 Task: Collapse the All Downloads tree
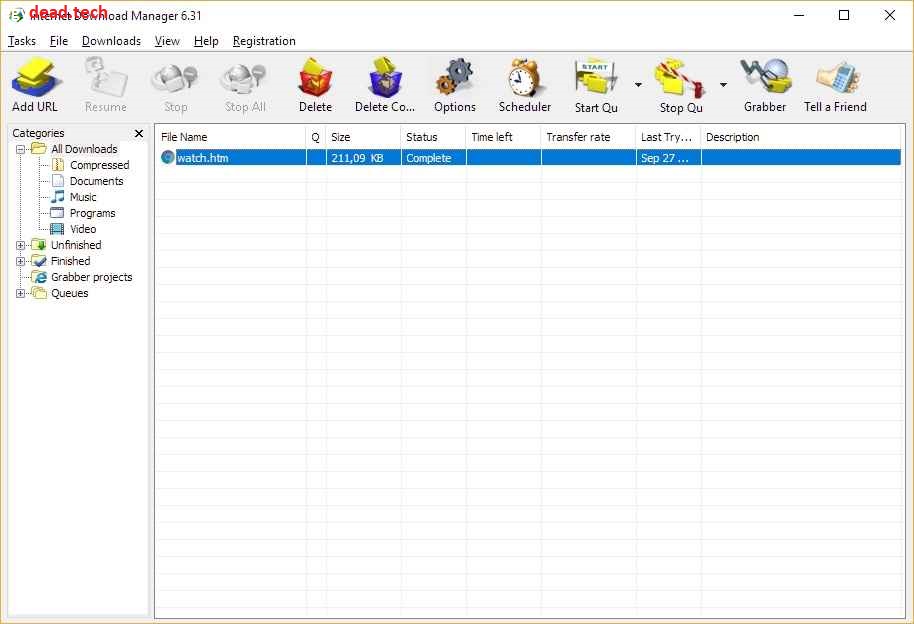pos(21,148)
